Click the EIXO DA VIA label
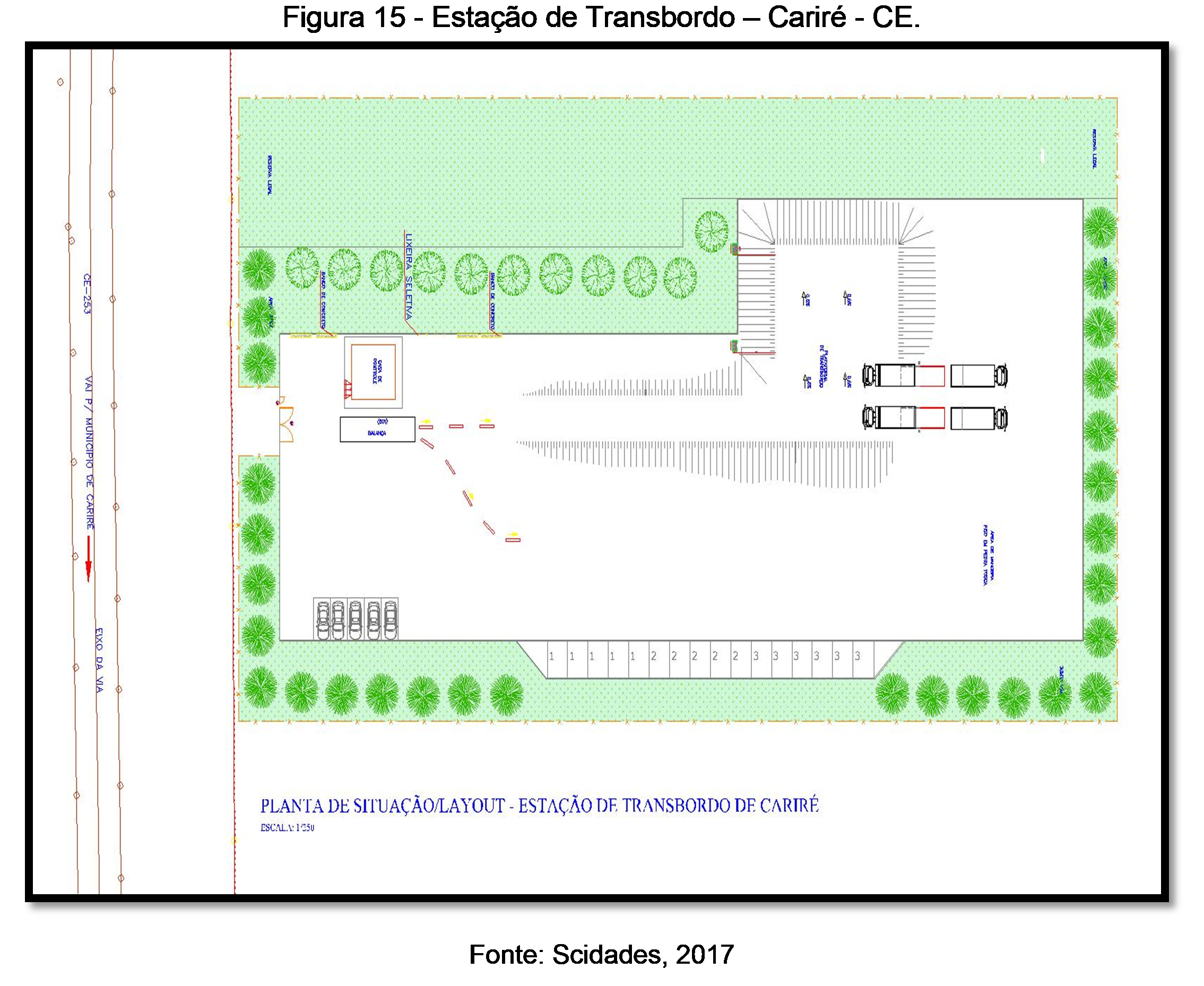The height and width of the screenshot is (986, 1204). coord(99,660)
